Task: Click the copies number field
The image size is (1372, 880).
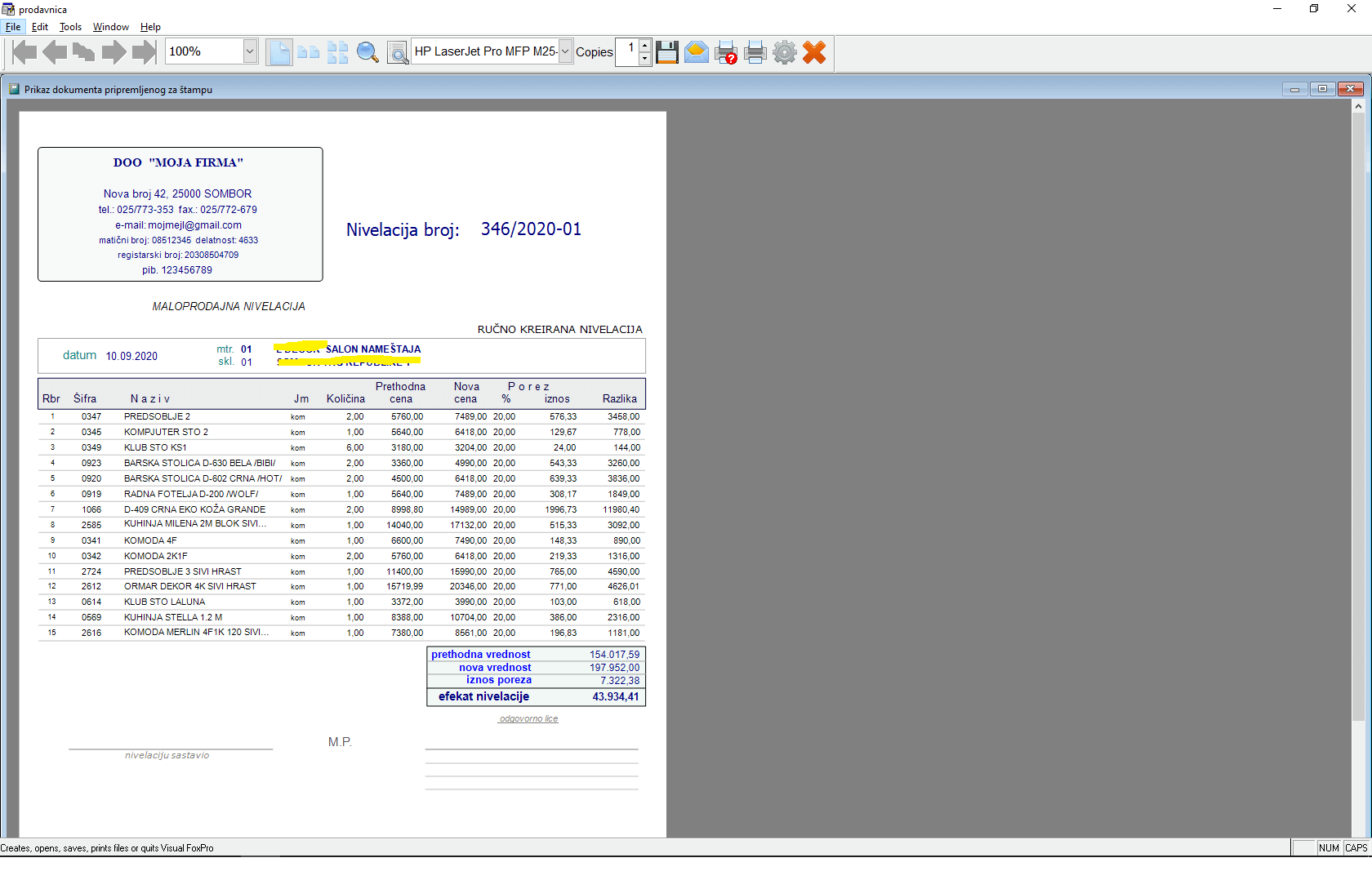Action: (627, 51)
